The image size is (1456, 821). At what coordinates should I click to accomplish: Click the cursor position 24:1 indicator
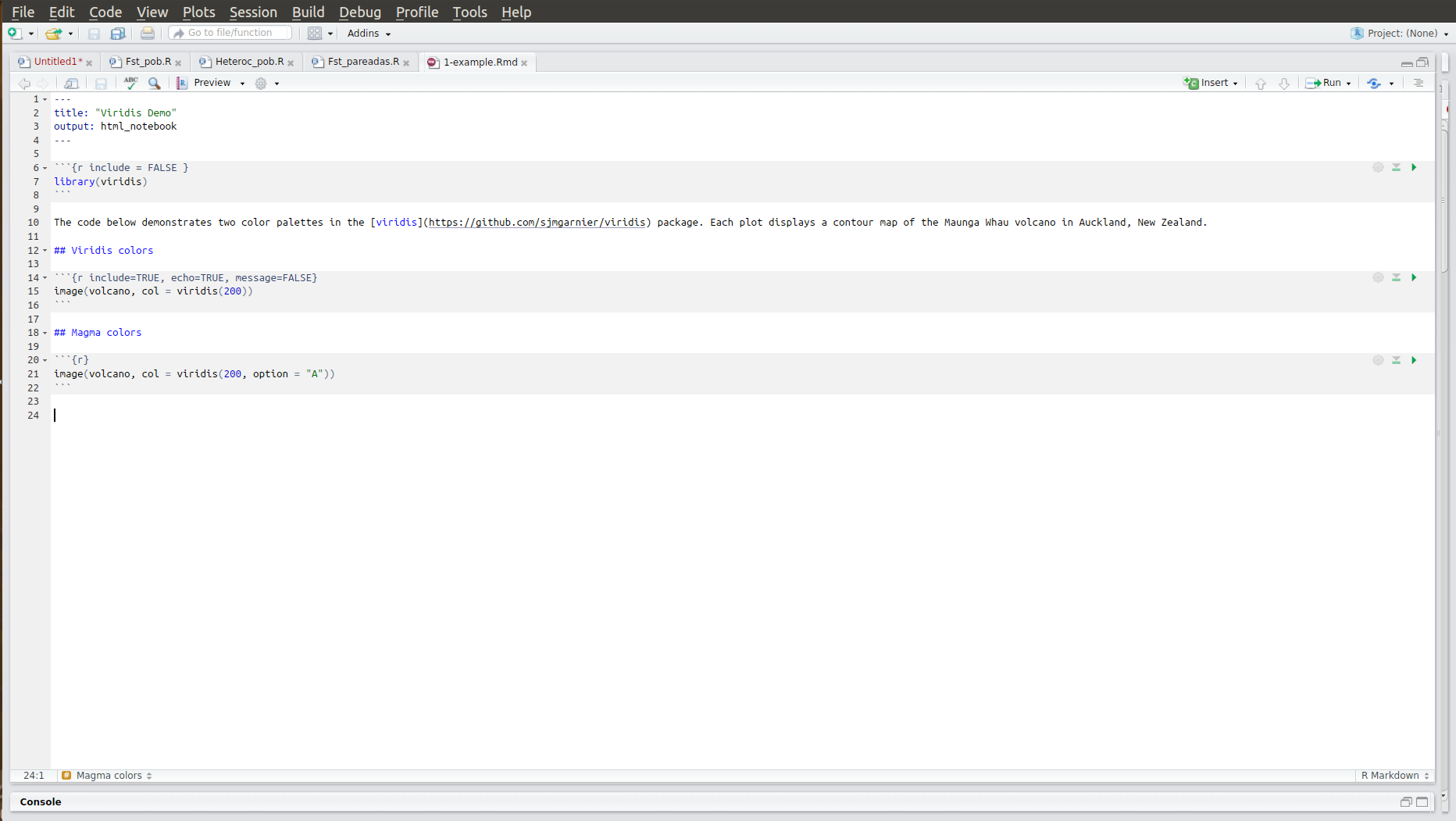click(x=34, y=776)
